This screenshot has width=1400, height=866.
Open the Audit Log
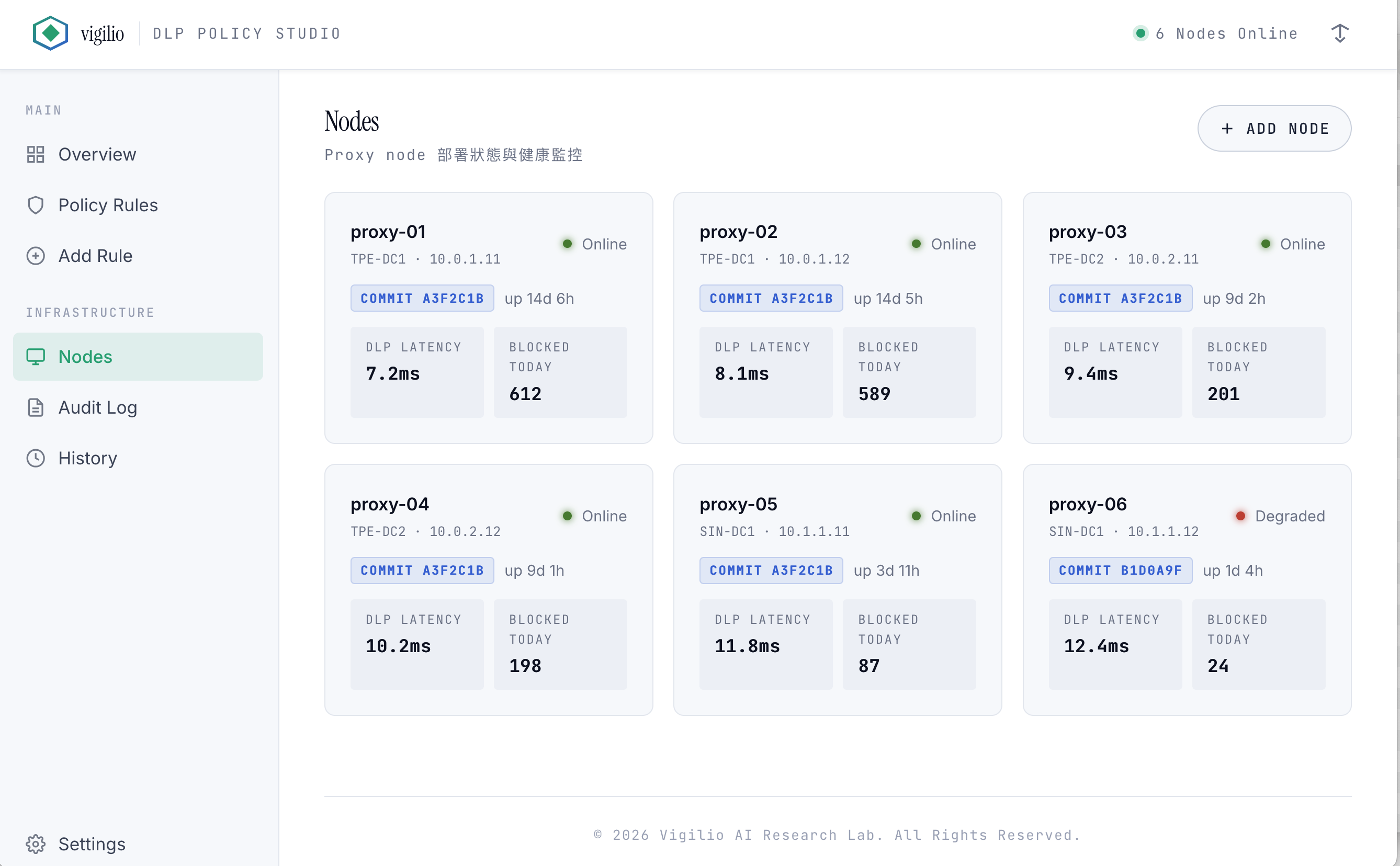tap(138, 407)
